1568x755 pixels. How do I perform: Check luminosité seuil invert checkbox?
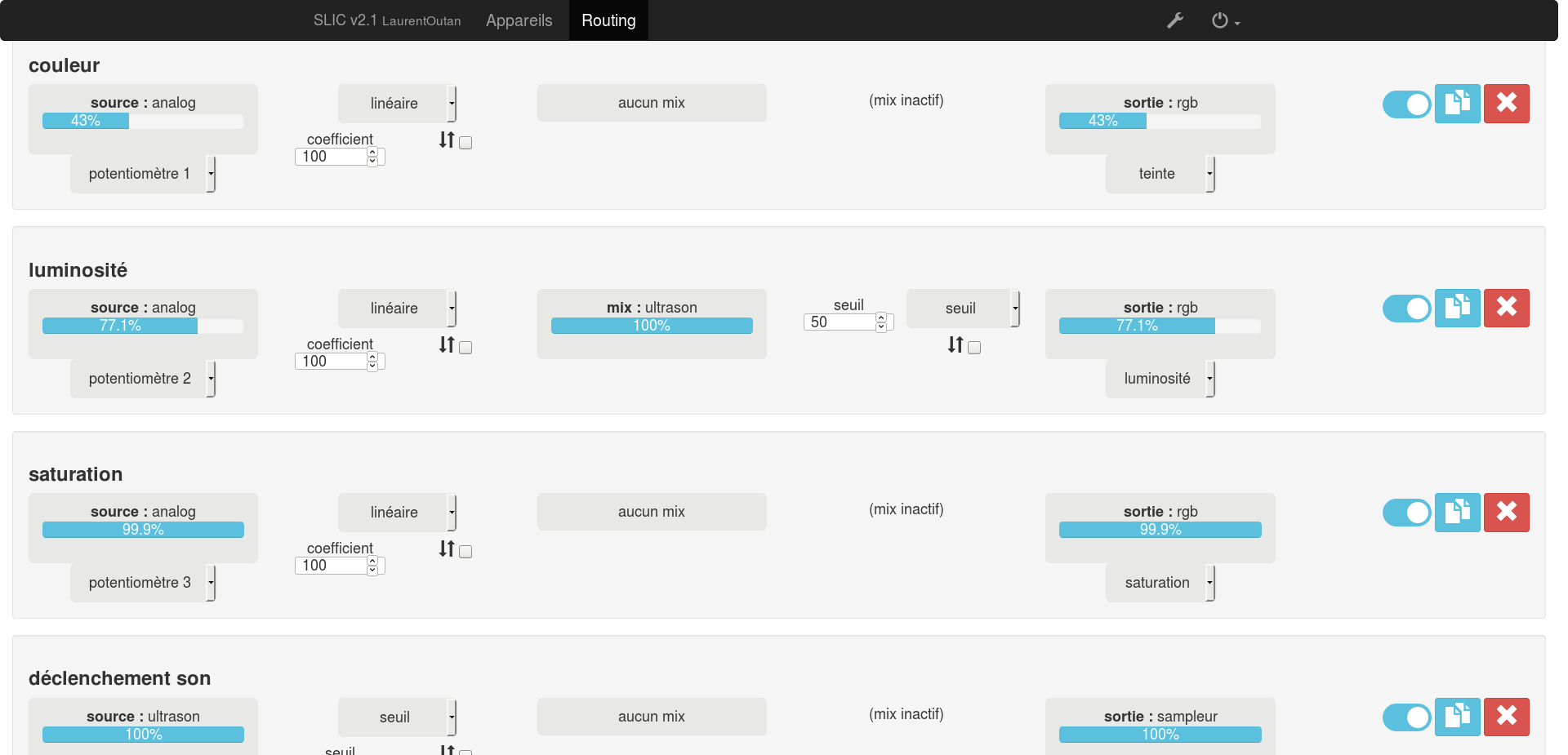coord(974,348)
